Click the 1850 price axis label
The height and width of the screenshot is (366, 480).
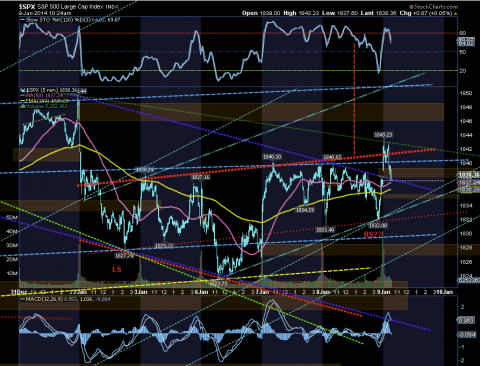[x=466, y=93]
